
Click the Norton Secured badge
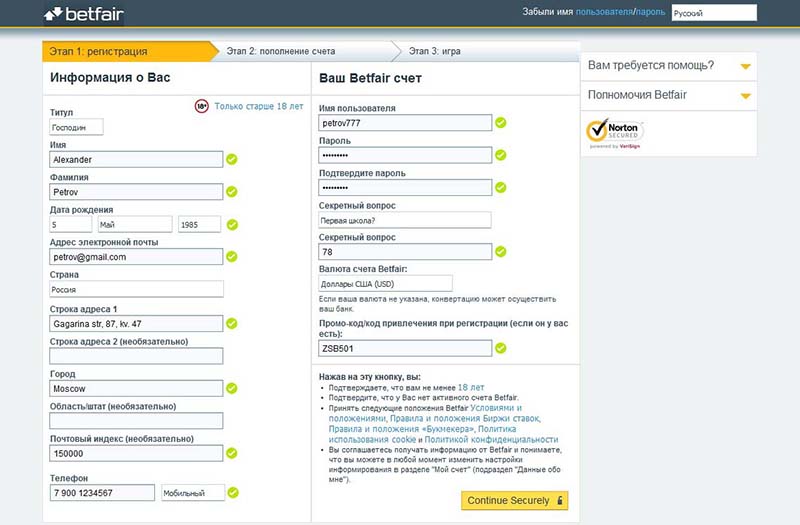(x=615, y=134)
